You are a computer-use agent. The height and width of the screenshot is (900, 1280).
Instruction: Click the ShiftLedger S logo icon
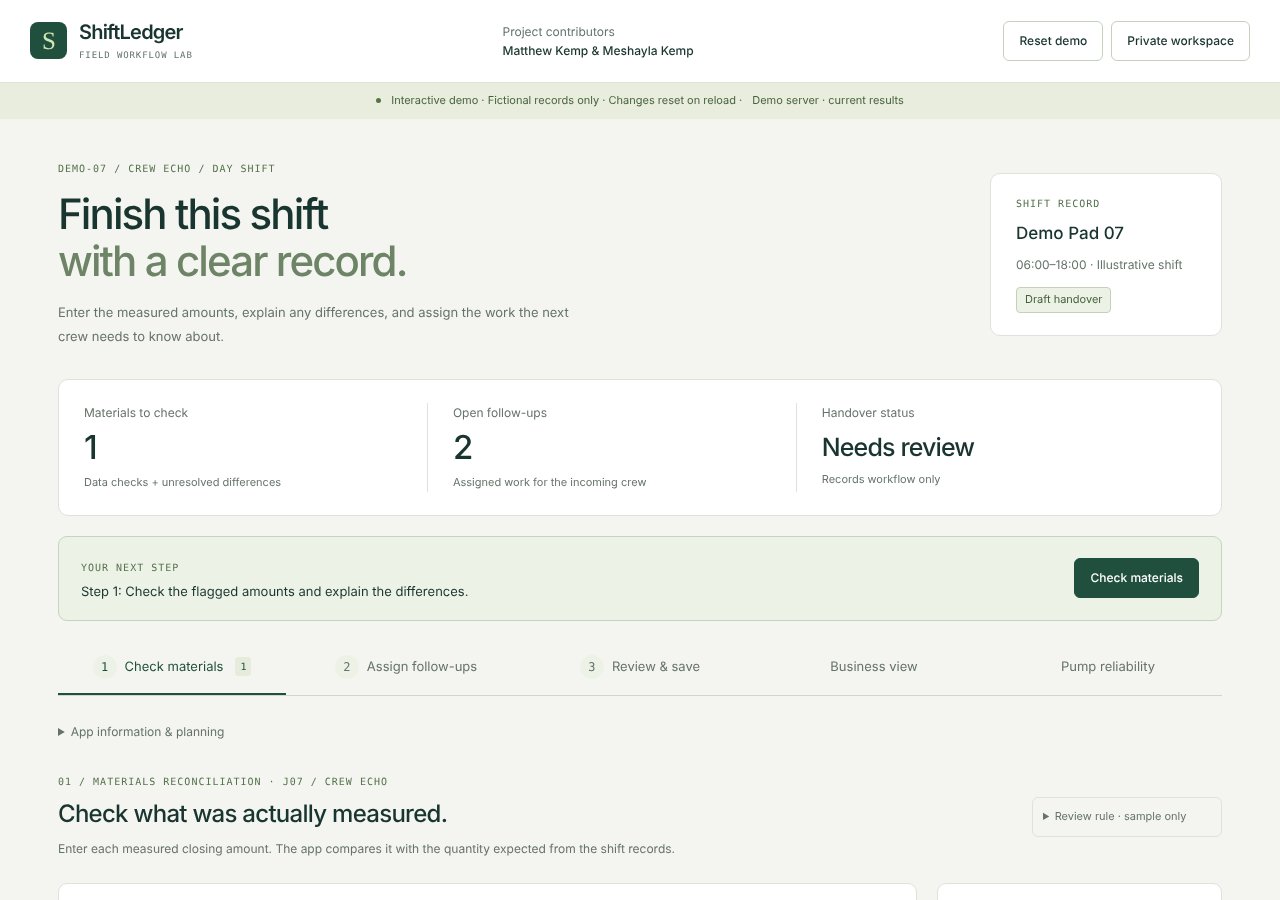pyautogui.click(x=48, y=41)
